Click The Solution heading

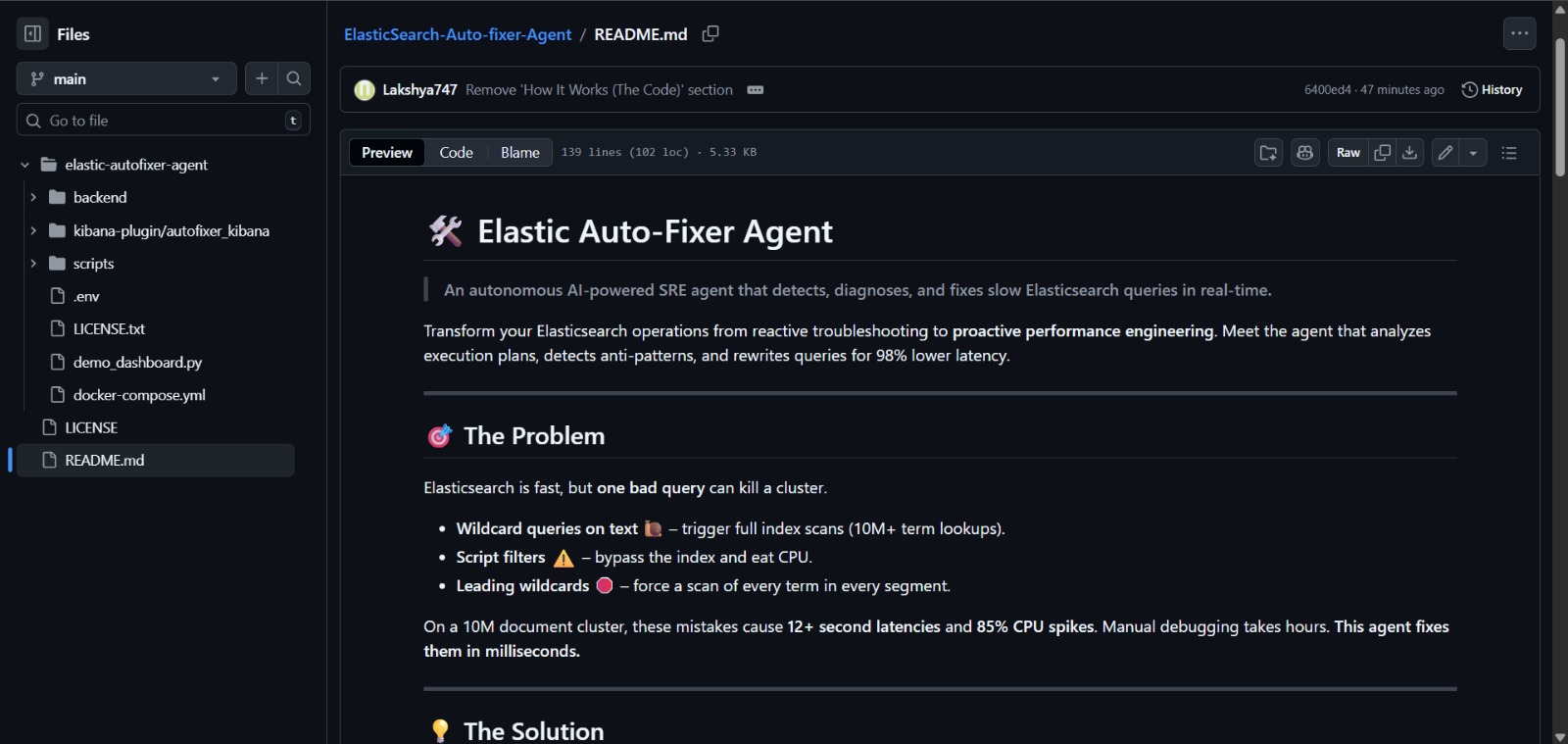click(534, 731)
